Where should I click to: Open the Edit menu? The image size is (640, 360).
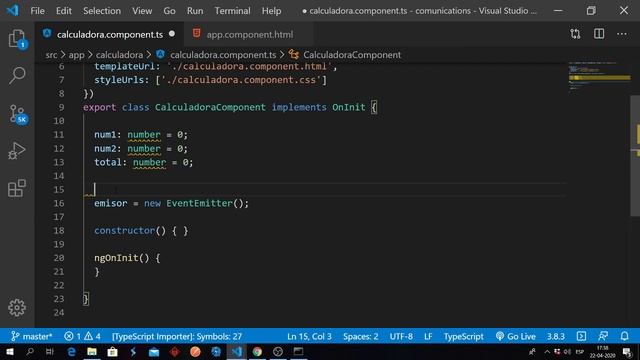(x=64, y=11)
